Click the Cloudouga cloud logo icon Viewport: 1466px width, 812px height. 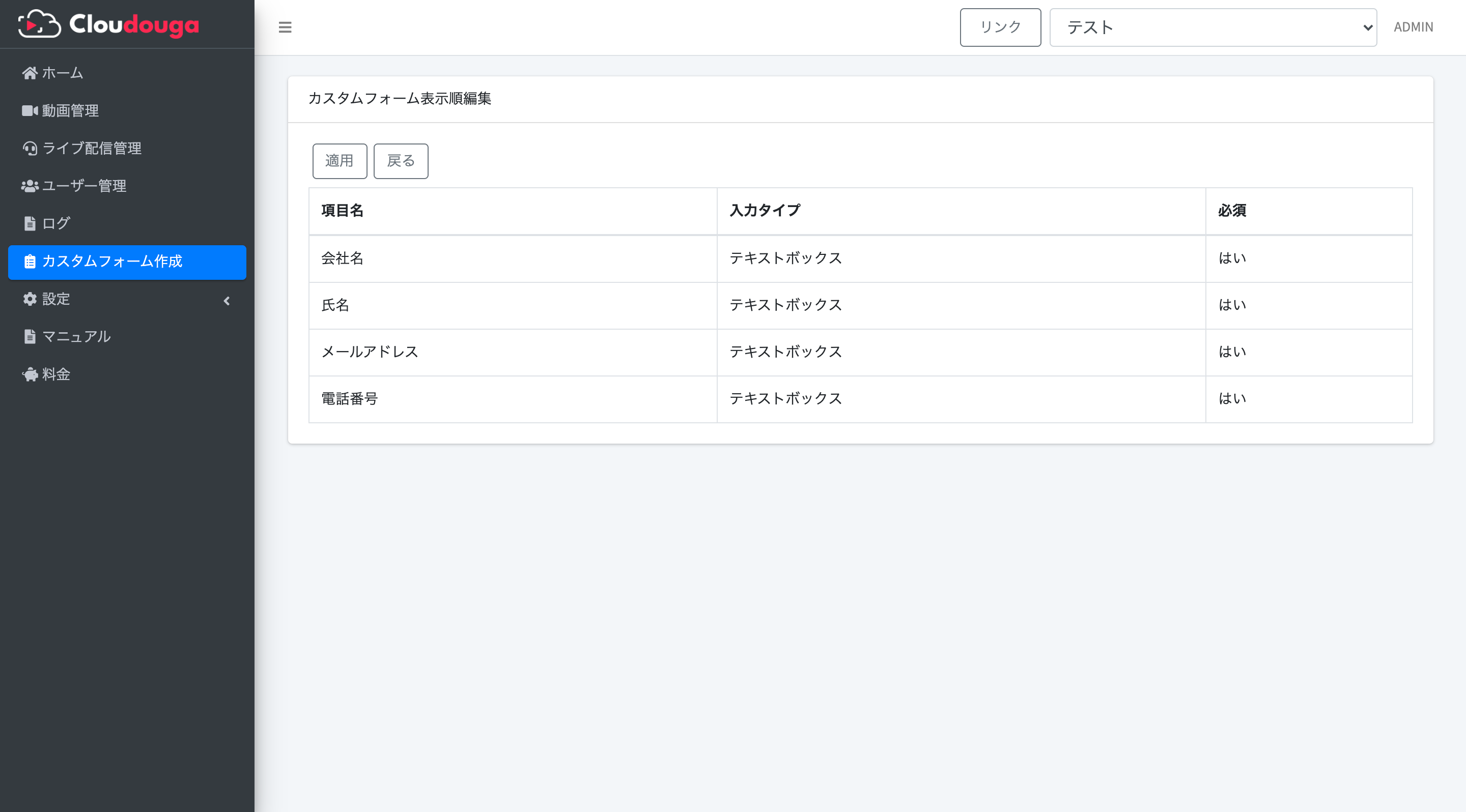coord(39,24)
